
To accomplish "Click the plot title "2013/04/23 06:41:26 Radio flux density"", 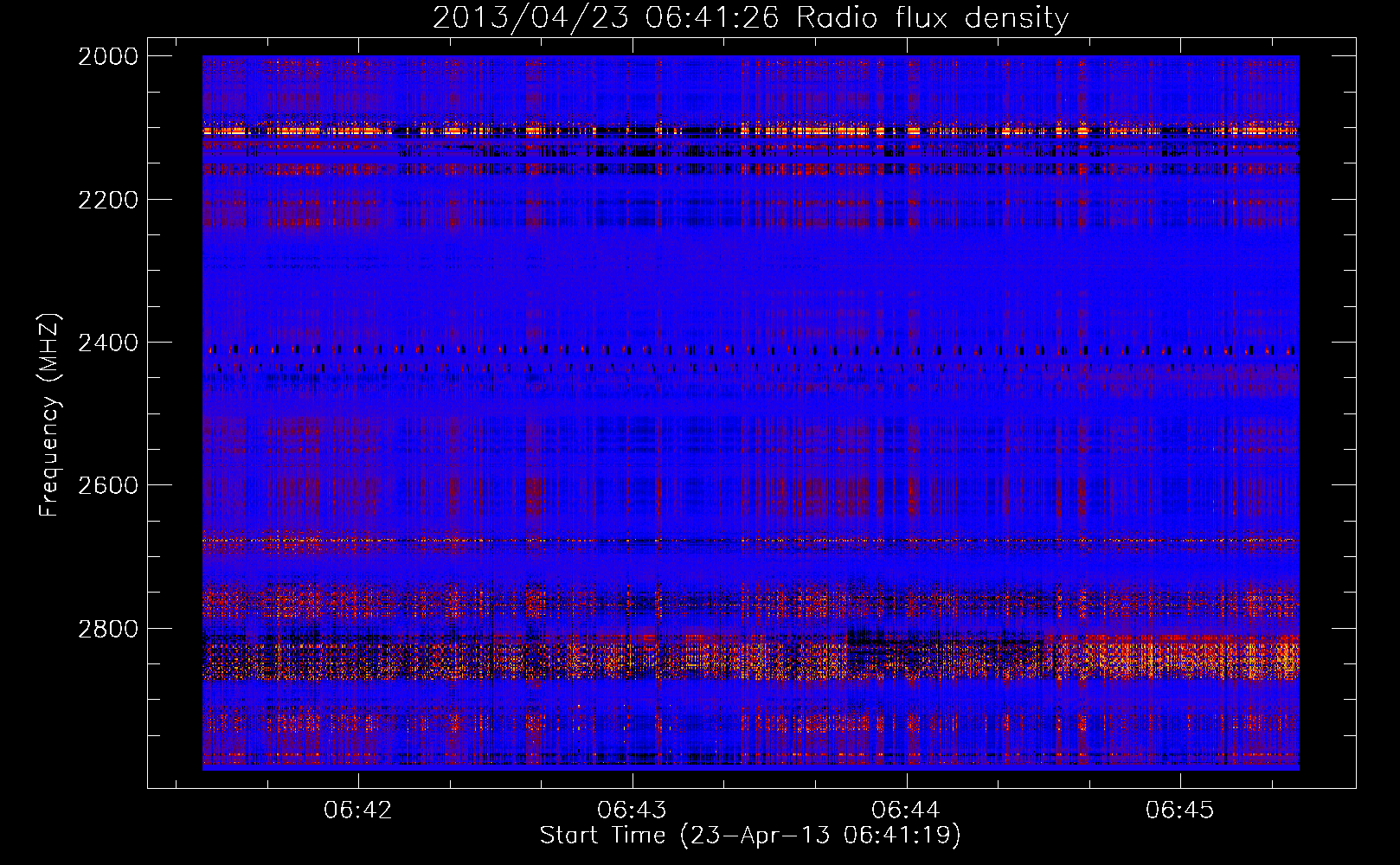I will coord(750,17).
